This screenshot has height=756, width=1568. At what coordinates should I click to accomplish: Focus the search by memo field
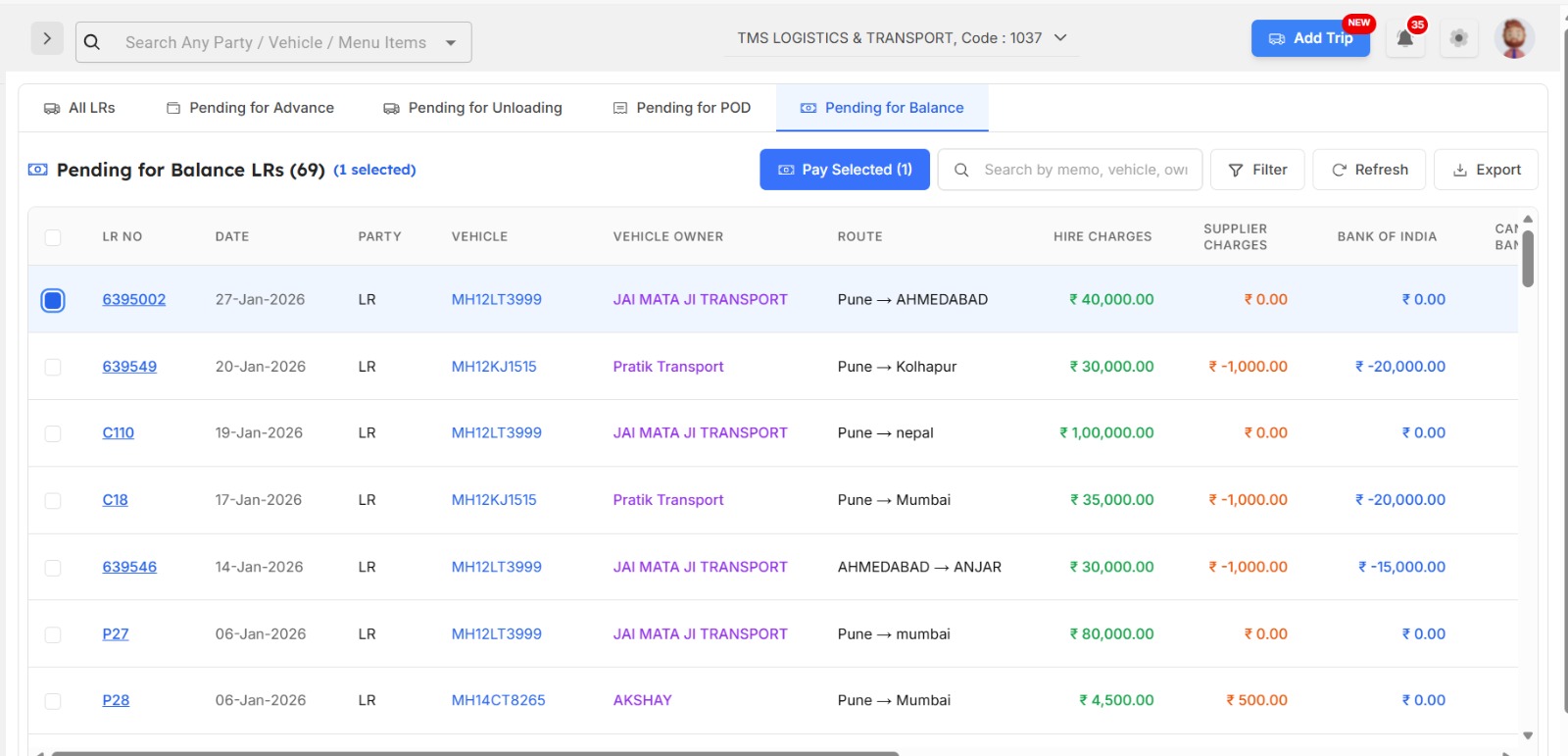pyautogui.click(x=1085, y=170)
